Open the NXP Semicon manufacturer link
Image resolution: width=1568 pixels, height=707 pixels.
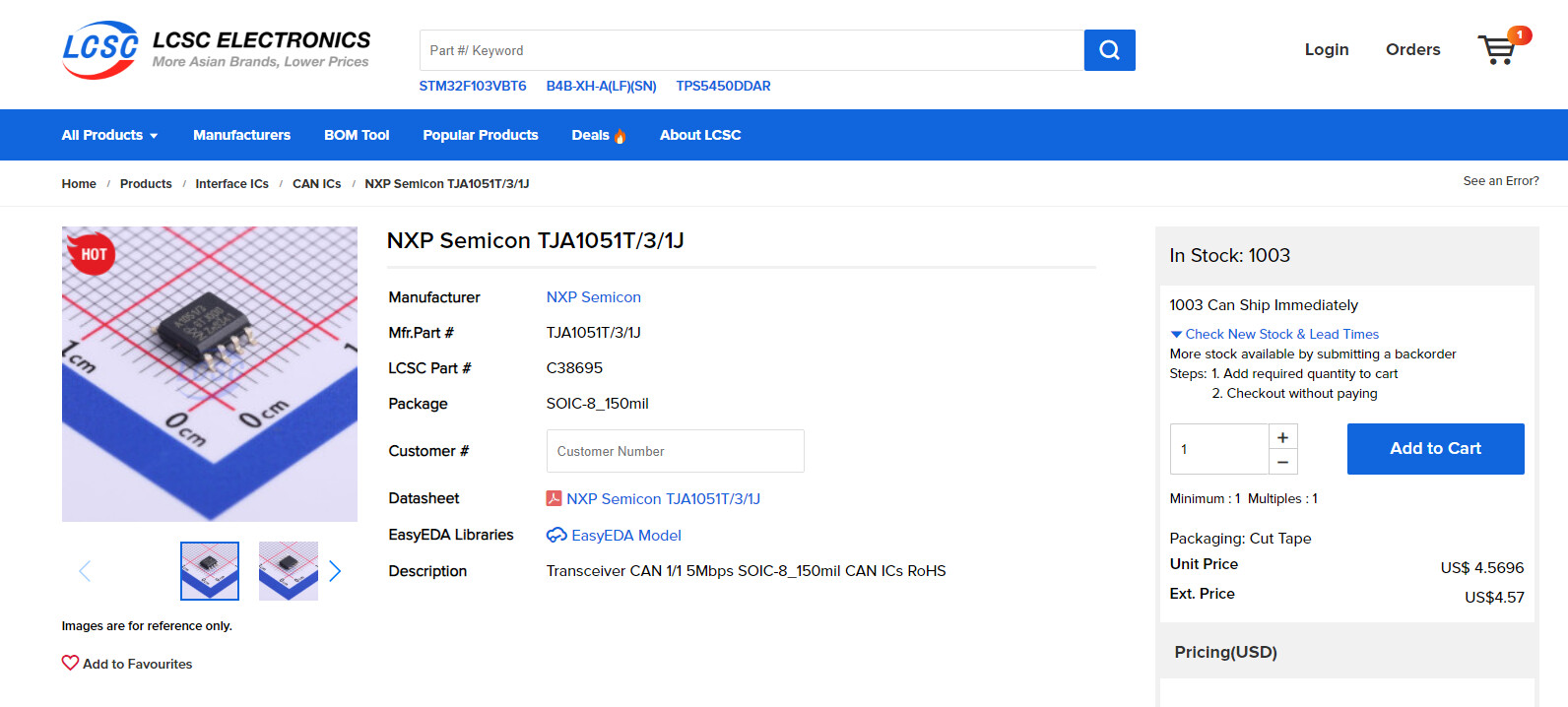coord(593,297)
